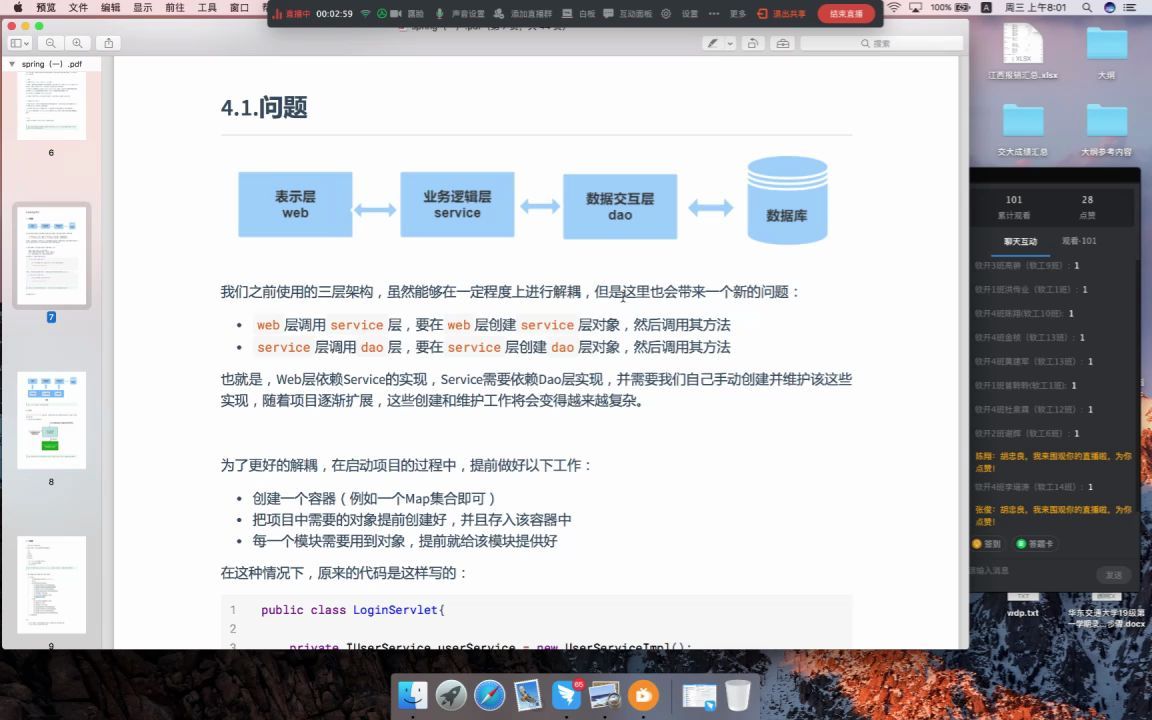The image size is (1152, 720).
Task: Zoom in using the magnifier plus icon
Action: [78, 43]
